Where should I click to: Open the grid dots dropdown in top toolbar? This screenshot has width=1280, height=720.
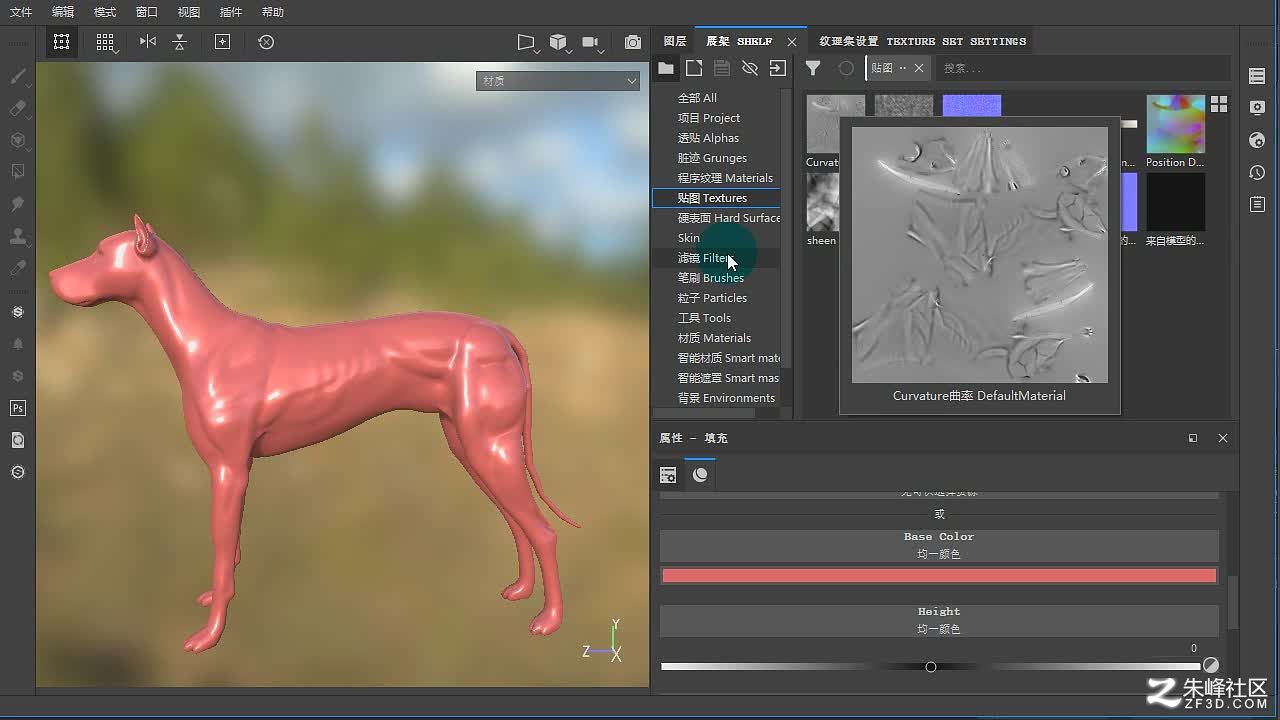pyautogui.click(x=106, y=42)
